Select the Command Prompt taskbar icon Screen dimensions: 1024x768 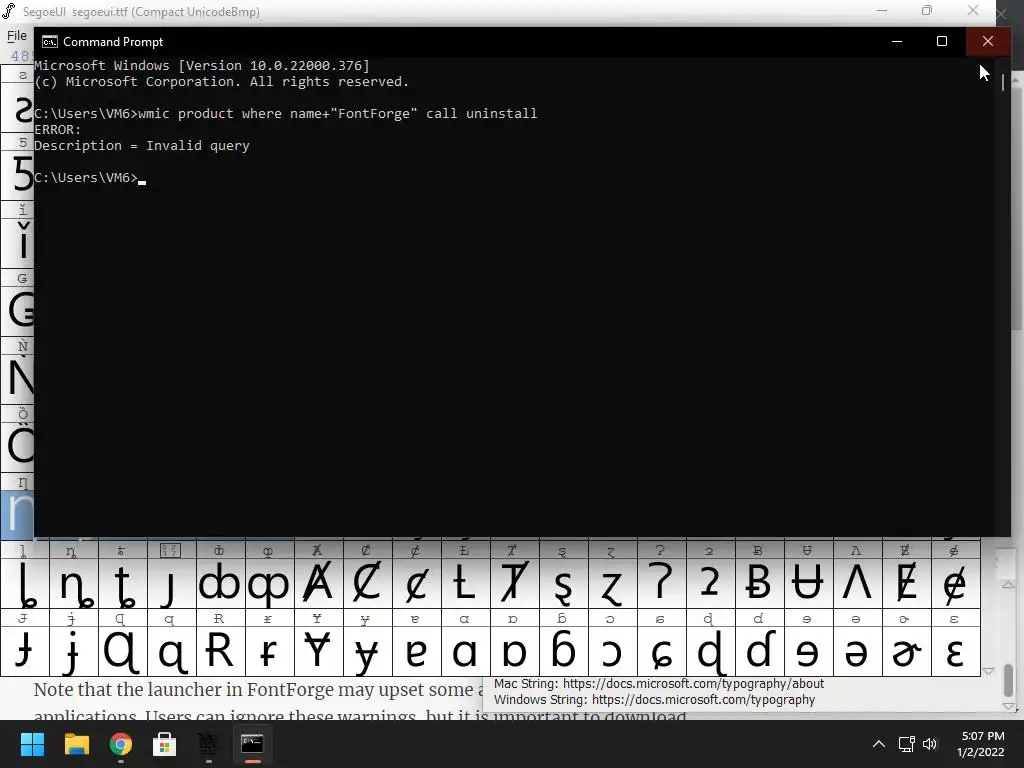pyautogui.click(x=252, y=744)
